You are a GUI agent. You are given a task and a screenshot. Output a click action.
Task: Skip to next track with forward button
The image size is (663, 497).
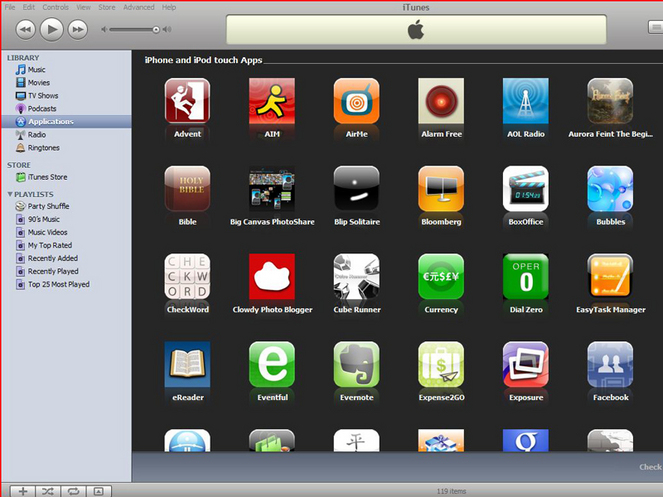78,30
